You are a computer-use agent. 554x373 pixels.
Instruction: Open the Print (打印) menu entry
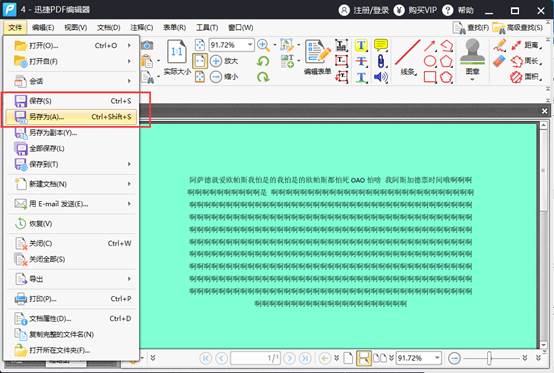(72, 299)
